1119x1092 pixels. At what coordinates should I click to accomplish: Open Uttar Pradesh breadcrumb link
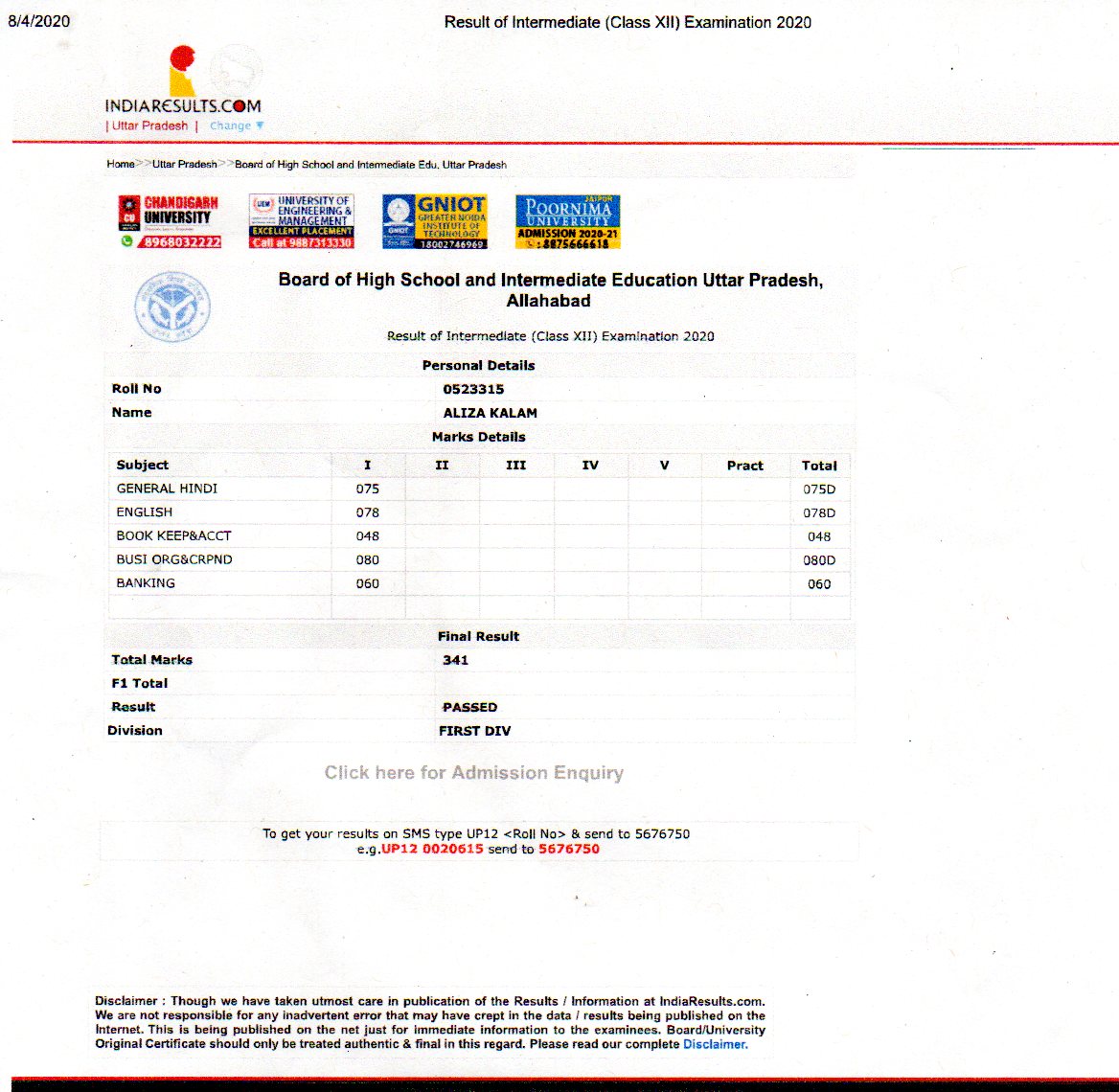tap(184, 164)
